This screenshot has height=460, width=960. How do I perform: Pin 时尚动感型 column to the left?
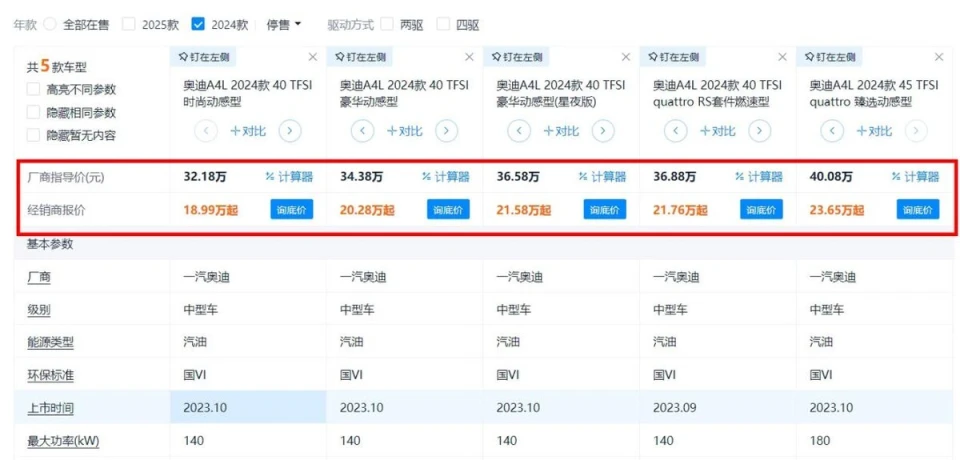tap(203, 57)
